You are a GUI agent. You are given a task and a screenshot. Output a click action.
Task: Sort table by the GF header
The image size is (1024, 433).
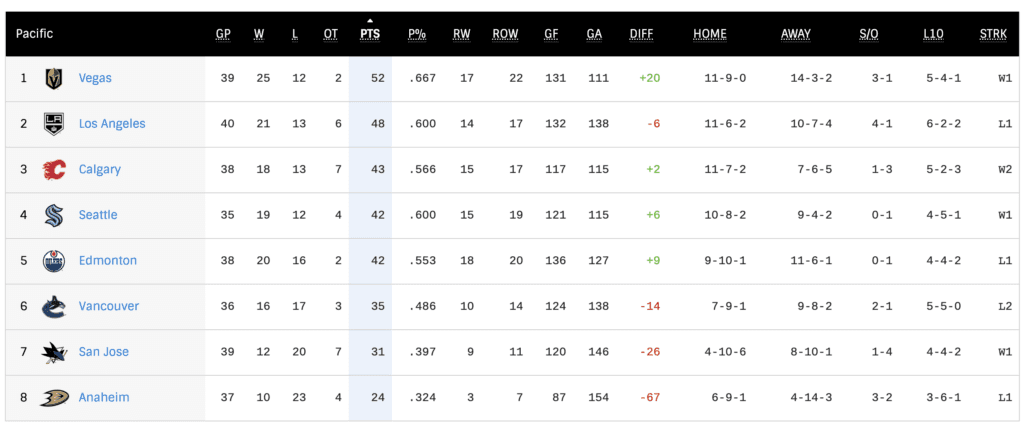point(551,34)
